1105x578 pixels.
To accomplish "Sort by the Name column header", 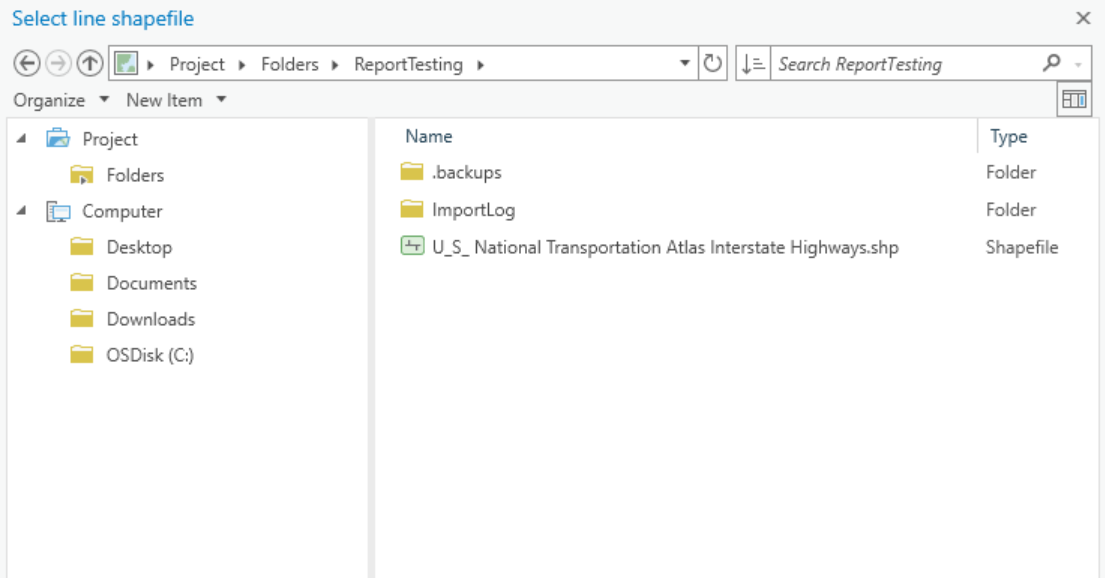I will coord(429,137).
